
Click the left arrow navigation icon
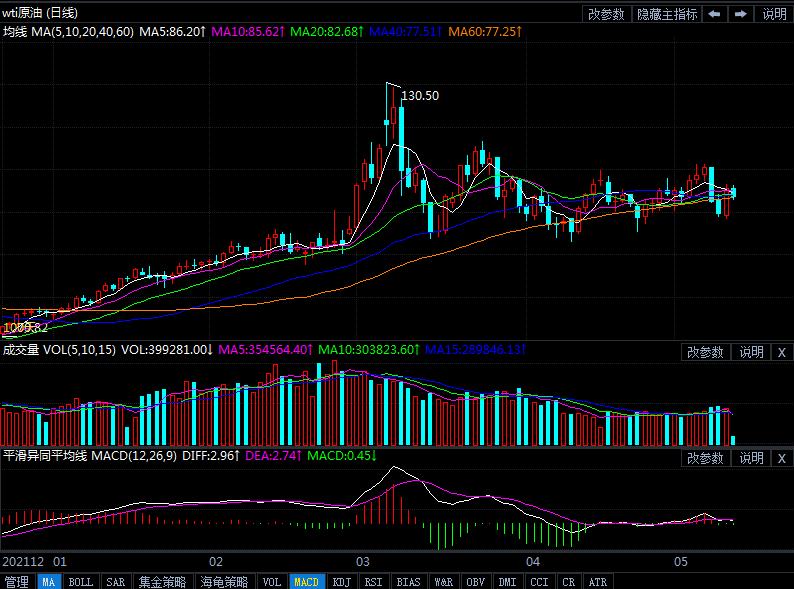[715, 14]
